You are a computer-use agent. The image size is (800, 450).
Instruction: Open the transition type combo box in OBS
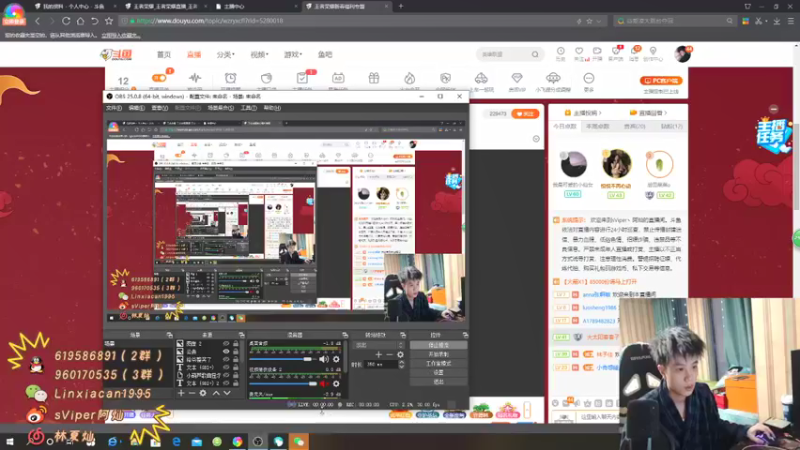click(x=379, y=345)
